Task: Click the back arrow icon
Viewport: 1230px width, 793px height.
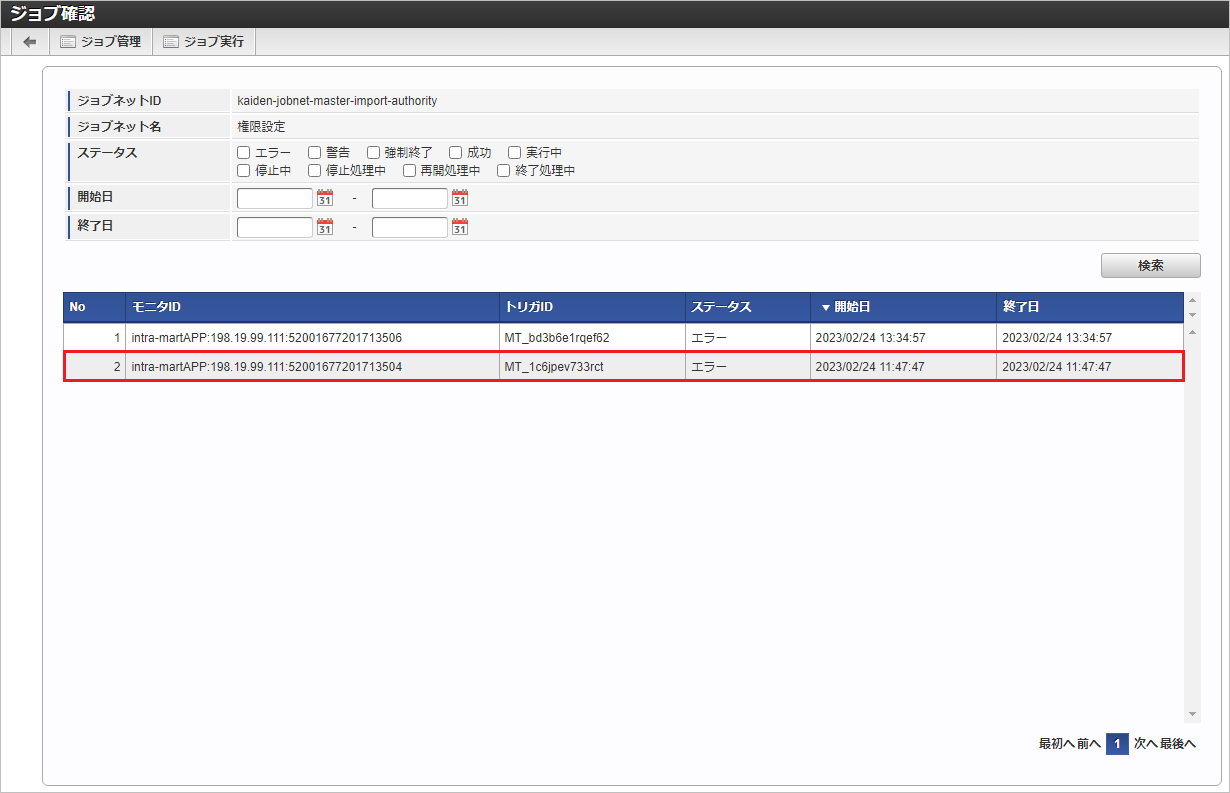Action: (30, 42)
